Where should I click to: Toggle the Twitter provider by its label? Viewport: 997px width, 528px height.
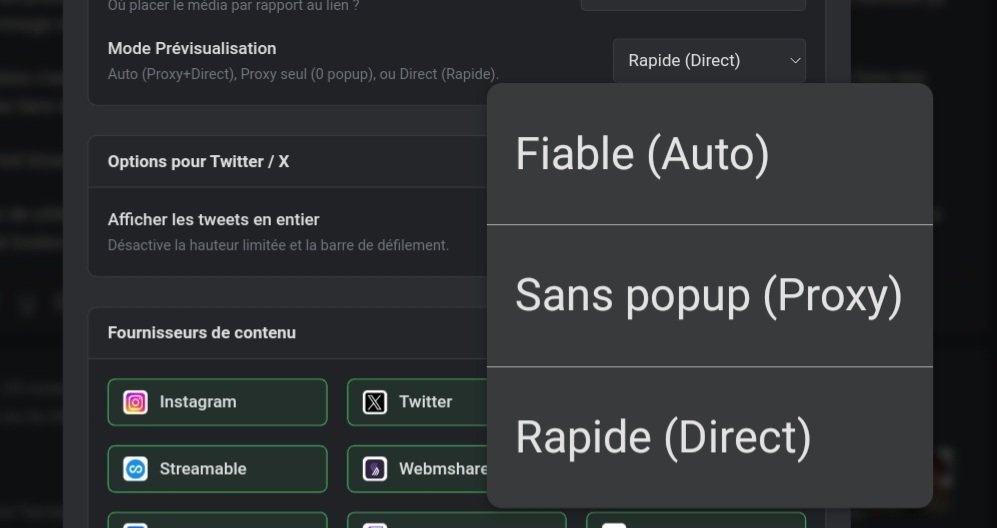425,402
